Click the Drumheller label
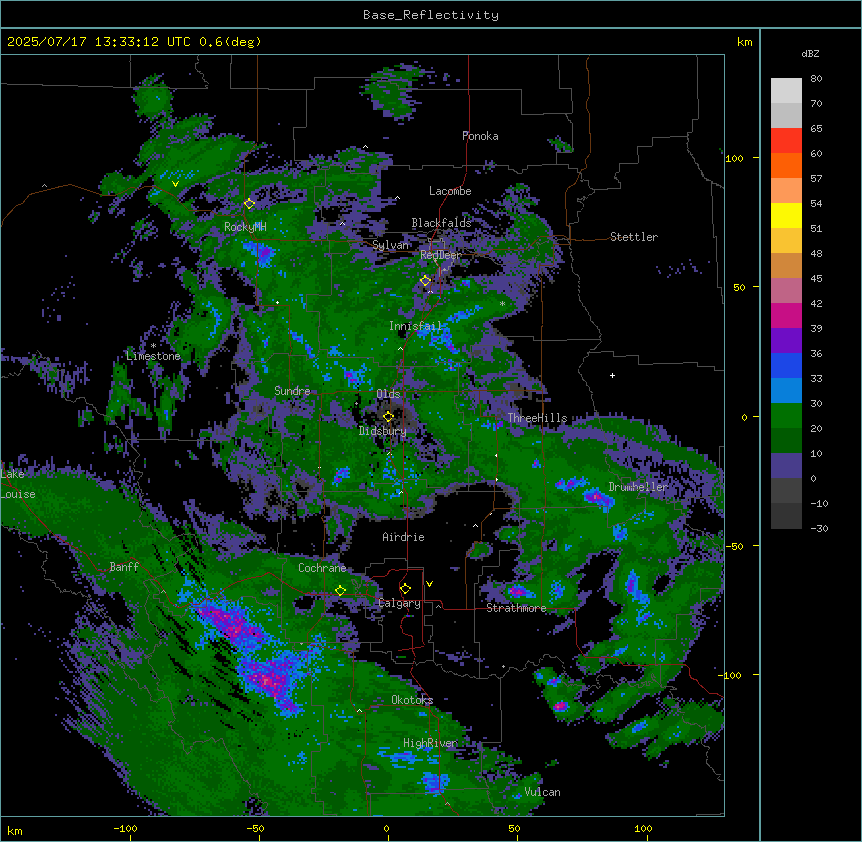862x842 pixels. point(638,487)
